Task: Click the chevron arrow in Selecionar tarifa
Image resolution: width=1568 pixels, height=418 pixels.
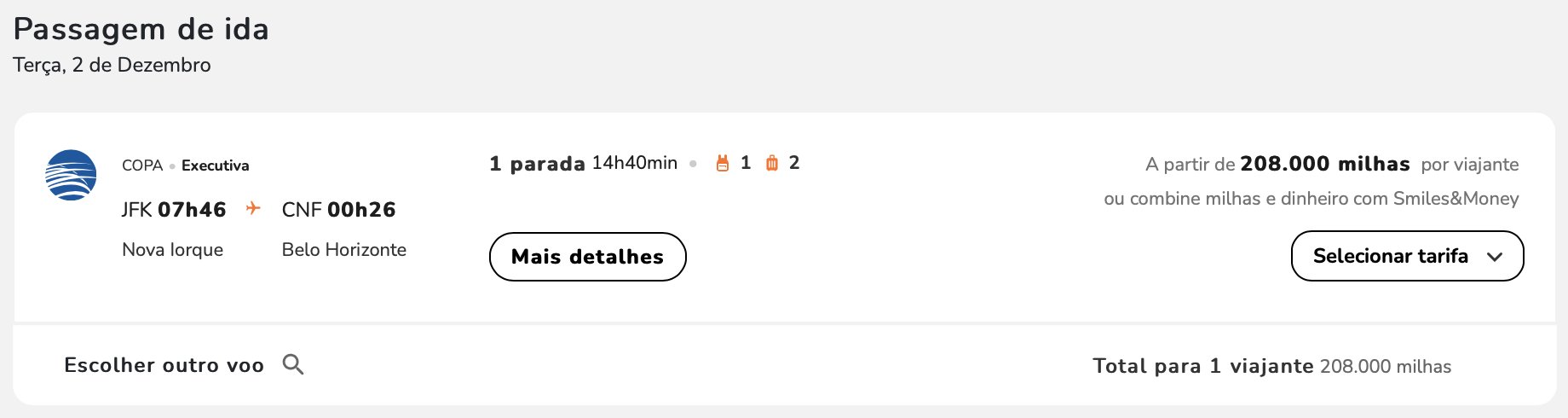Action: coord(1495,257)
